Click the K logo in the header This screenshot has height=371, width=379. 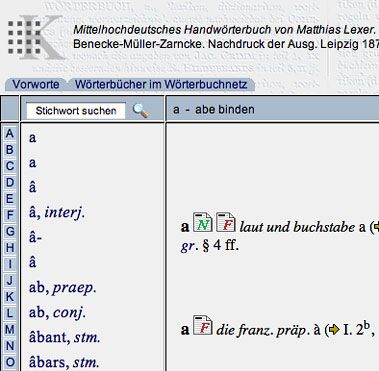click(35, 37)
